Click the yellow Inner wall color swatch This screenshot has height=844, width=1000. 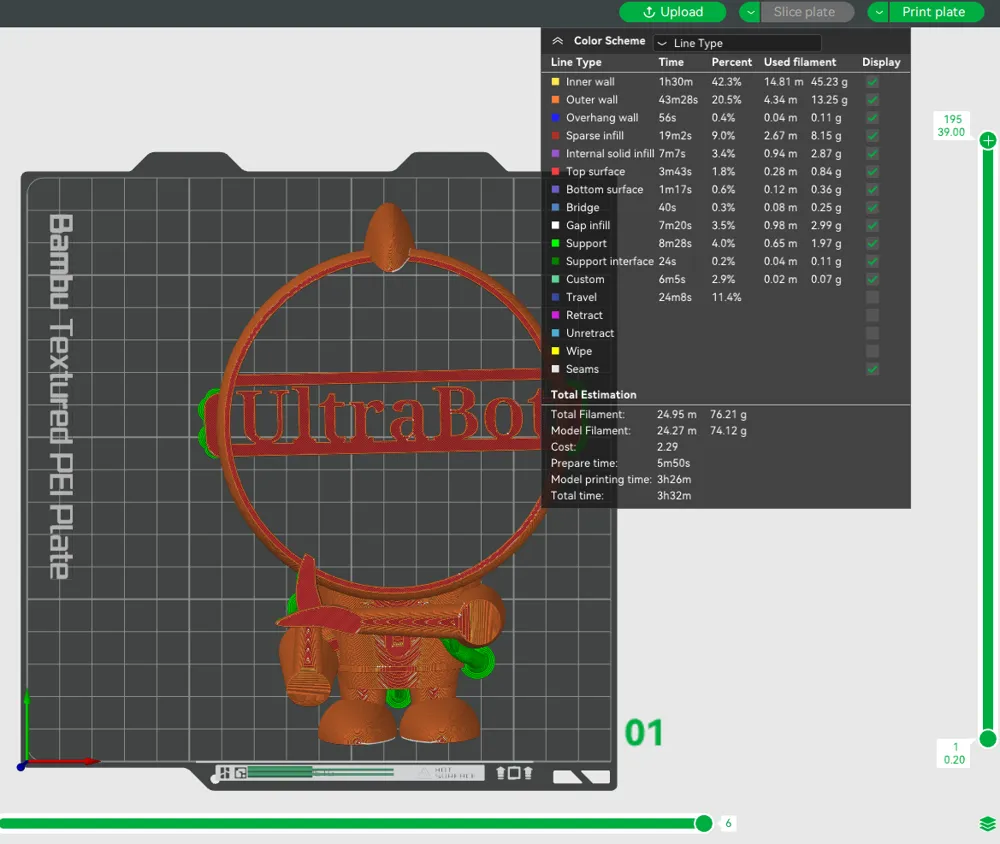pyautogui.click(x=555, y=82)
